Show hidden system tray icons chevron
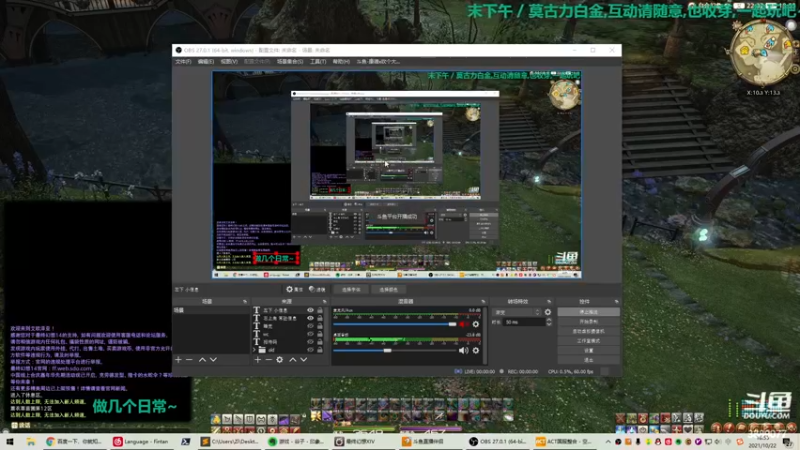The height and width of the screenshot is (450, 800). pos(608,442)
